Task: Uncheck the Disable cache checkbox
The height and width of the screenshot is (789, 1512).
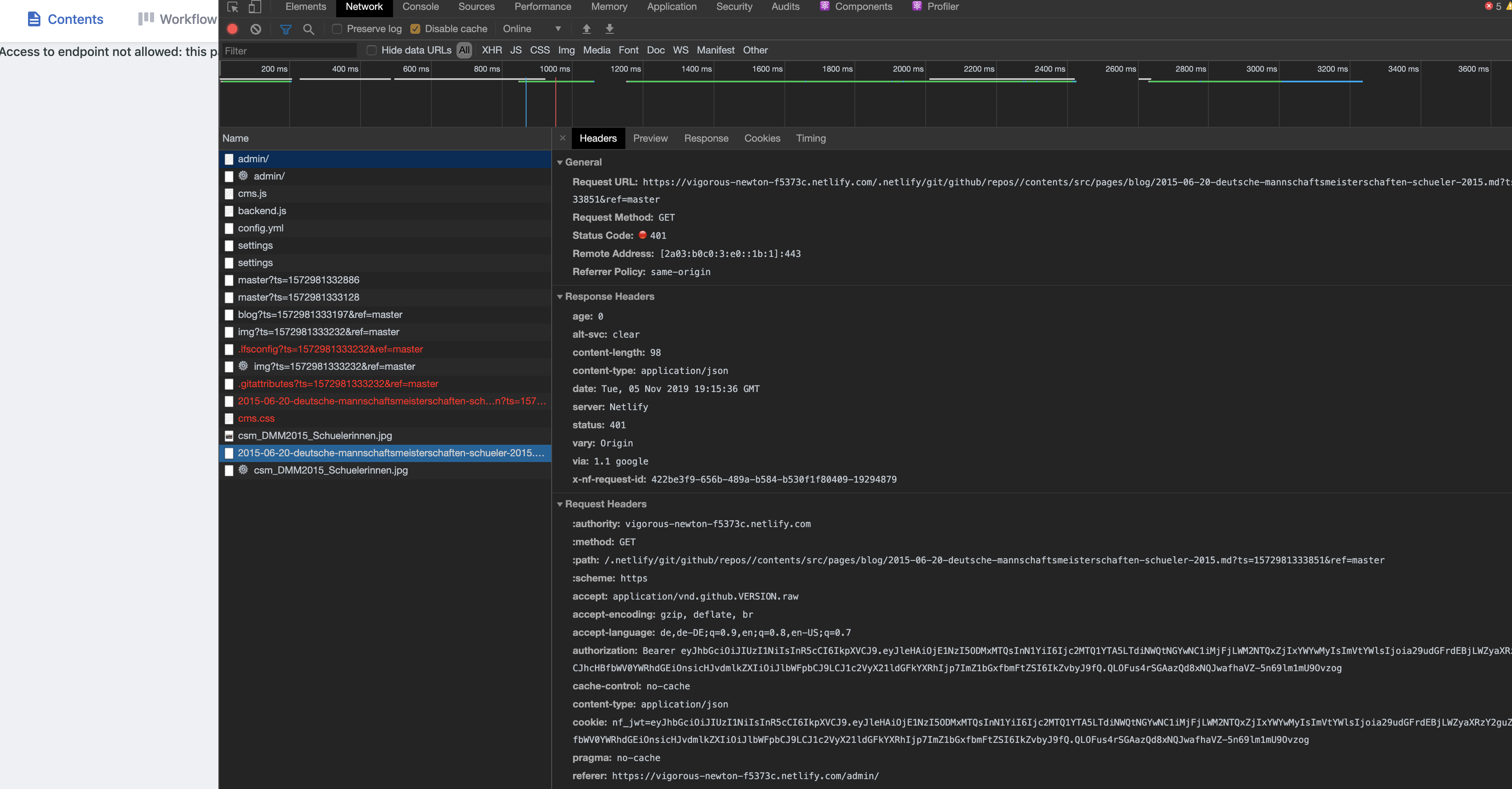Action: point(416,29)
